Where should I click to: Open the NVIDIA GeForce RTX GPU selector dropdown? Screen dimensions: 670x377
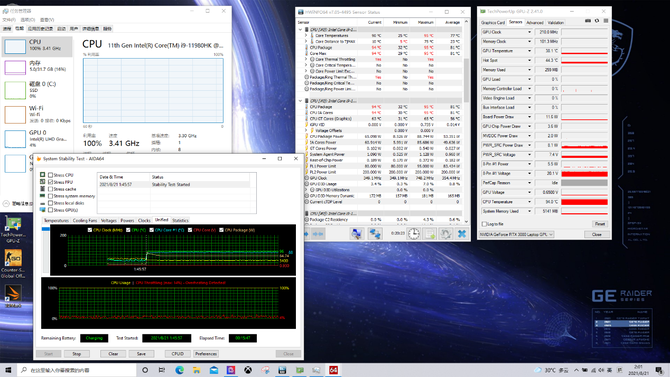point(516,234)
